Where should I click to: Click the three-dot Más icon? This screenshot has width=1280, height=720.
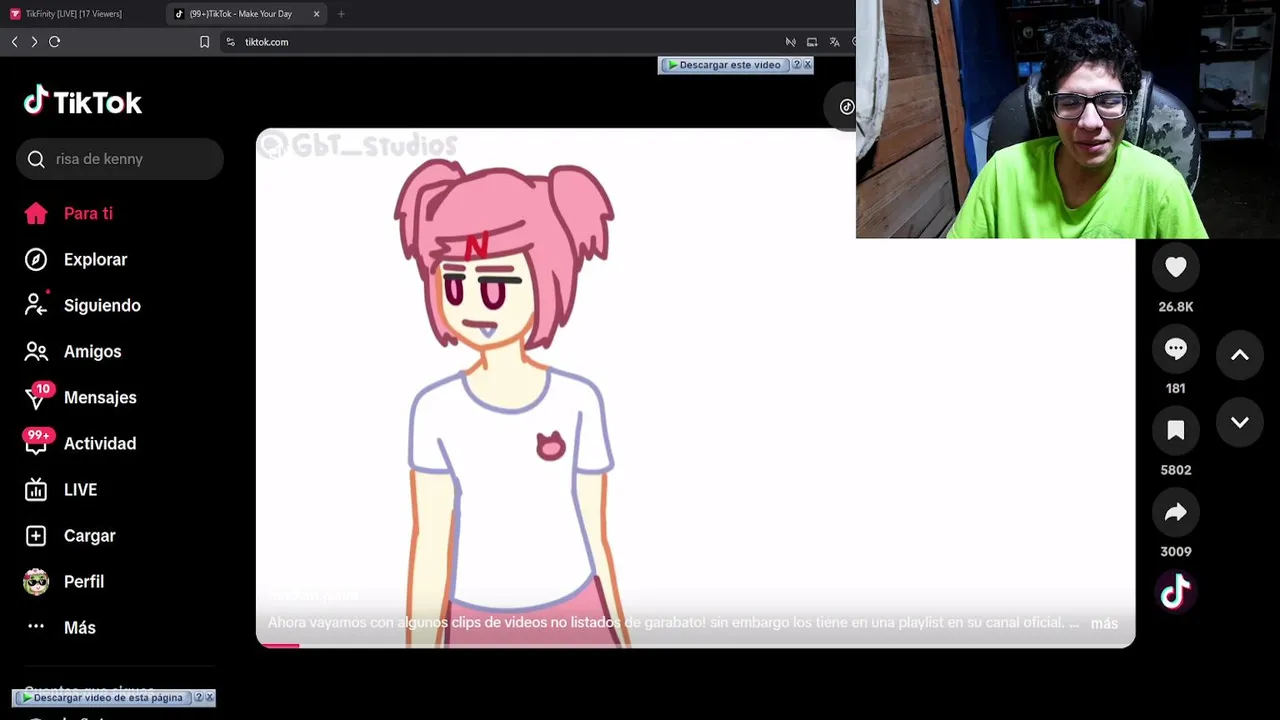click(36, 627)
